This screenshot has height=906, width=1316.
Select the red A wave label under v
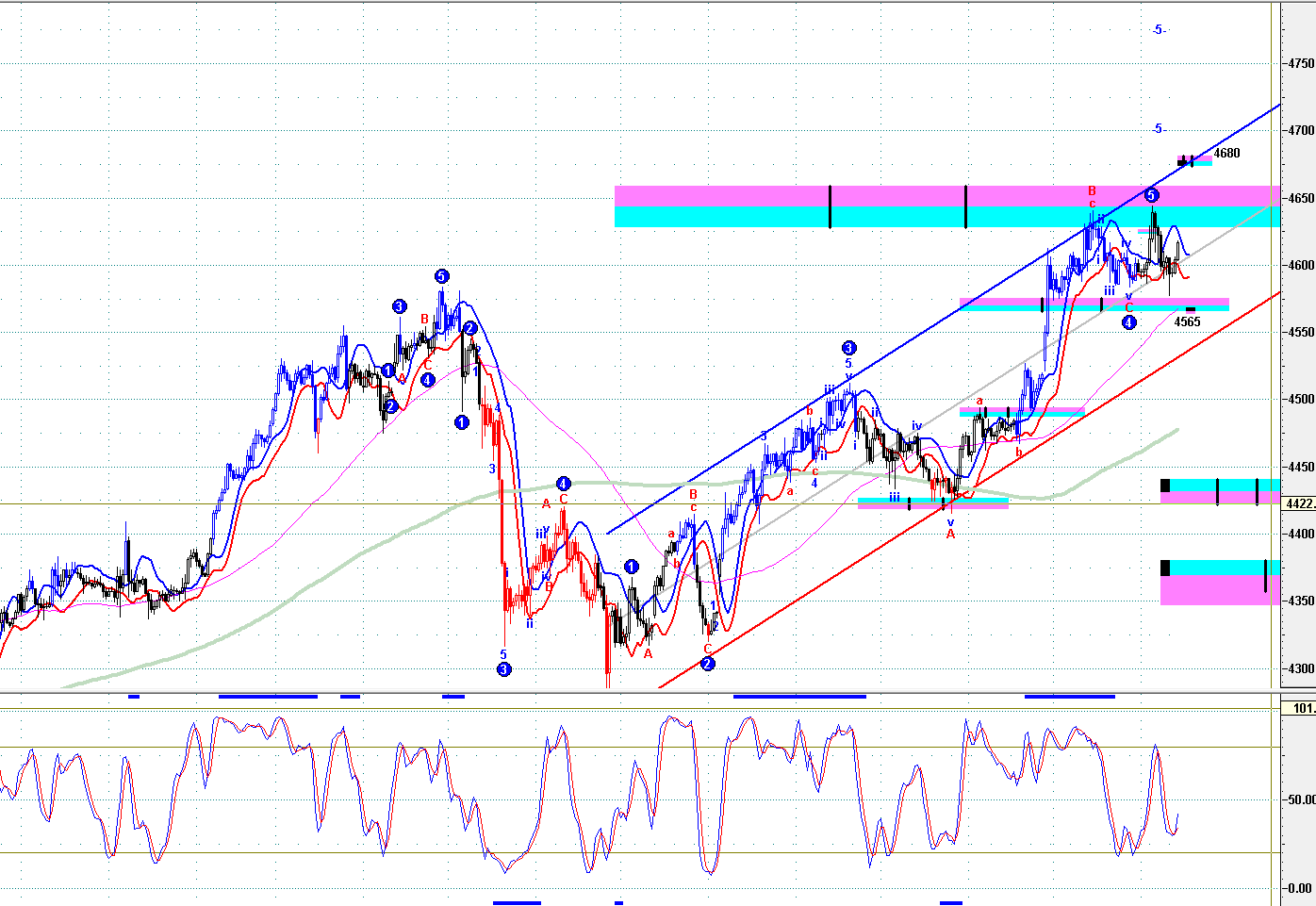950,535
